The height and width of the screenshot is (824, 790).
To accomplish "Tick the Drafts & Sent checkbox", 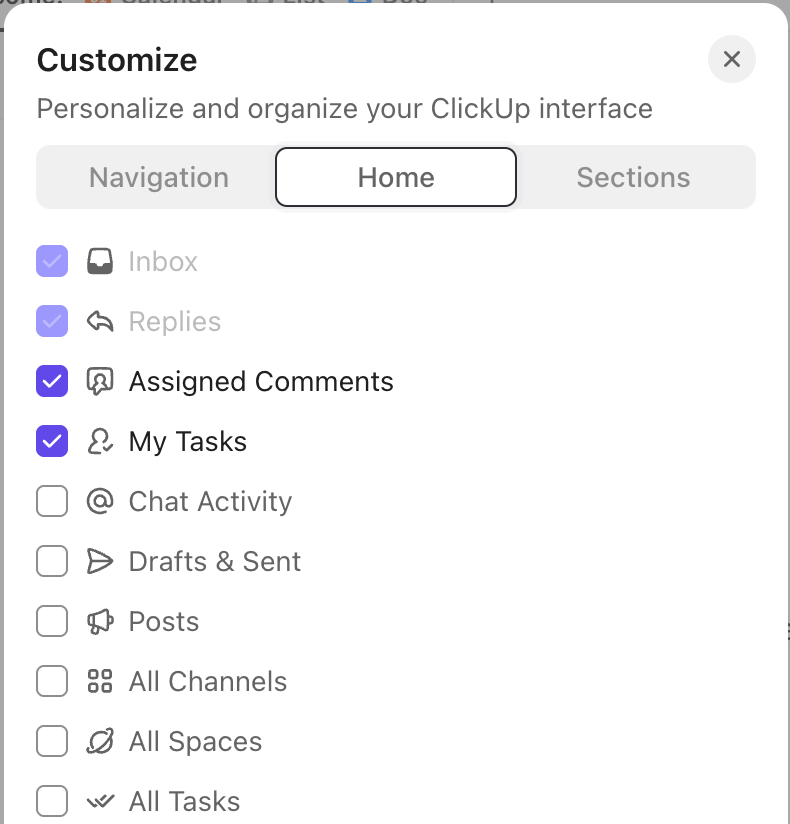I will (52, 562).
